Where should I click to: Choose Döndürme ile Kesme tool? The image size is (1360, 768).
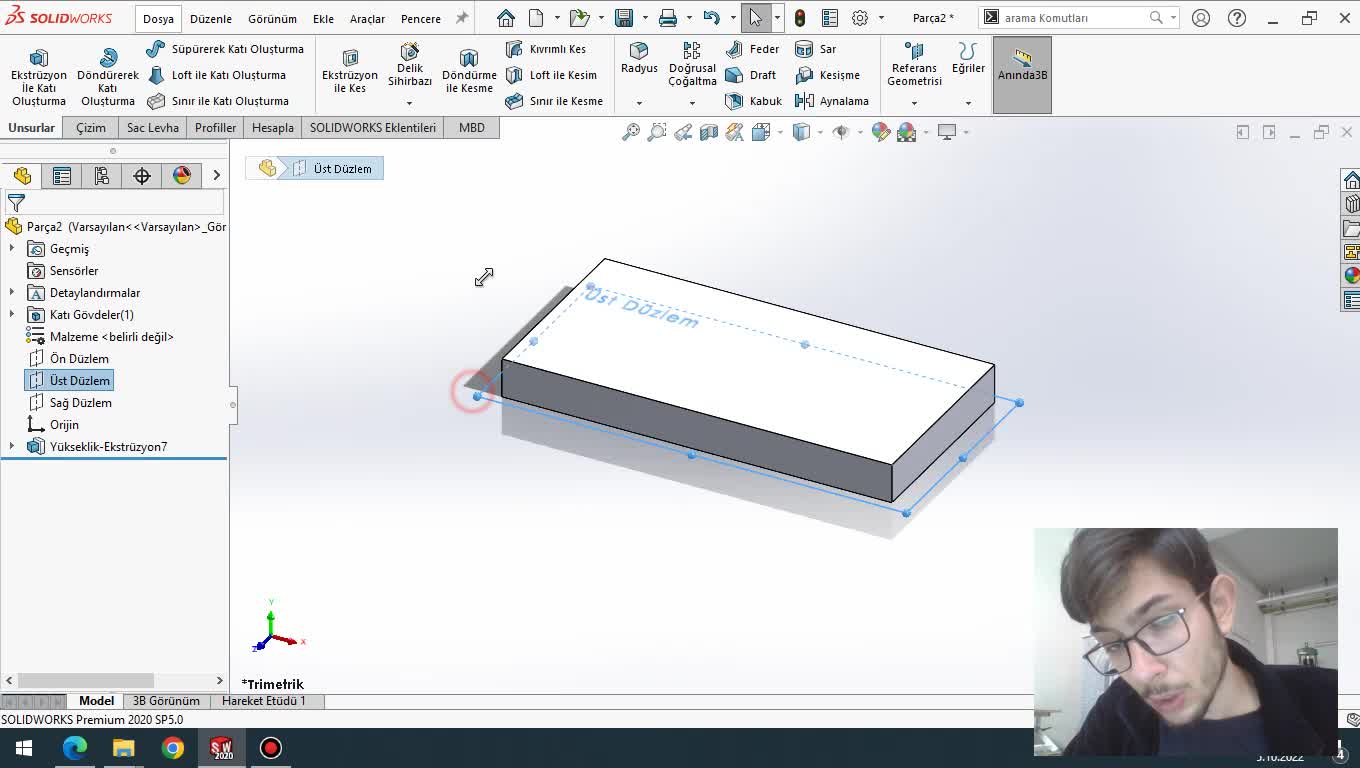(x=469, y=70)
